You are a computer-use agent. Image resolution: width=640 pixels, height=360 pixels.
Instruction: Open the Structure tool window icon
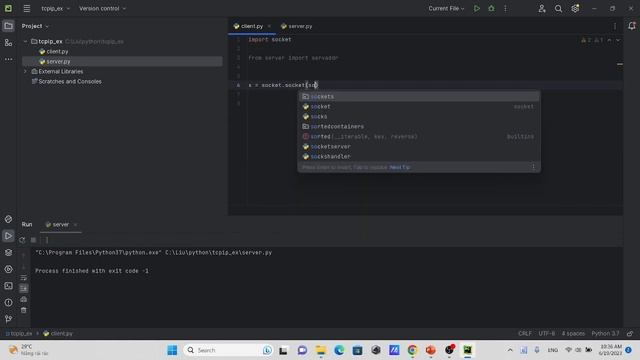8,42
